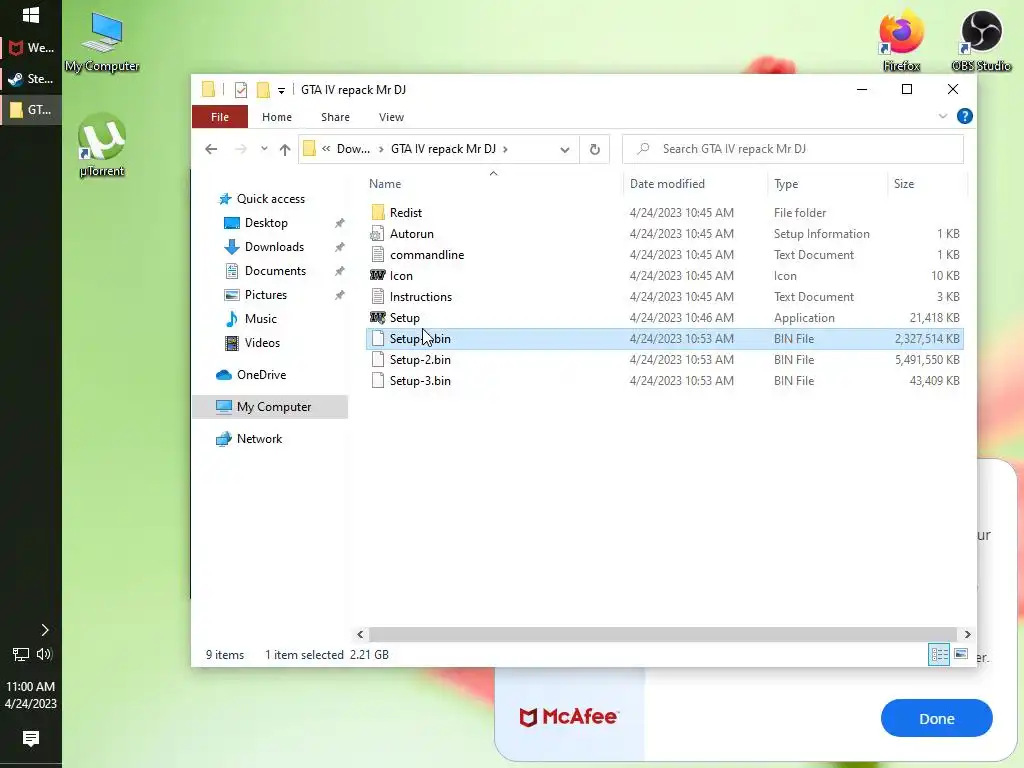
Task: Switch to Details view layout icon
Action: coord(939,654)
